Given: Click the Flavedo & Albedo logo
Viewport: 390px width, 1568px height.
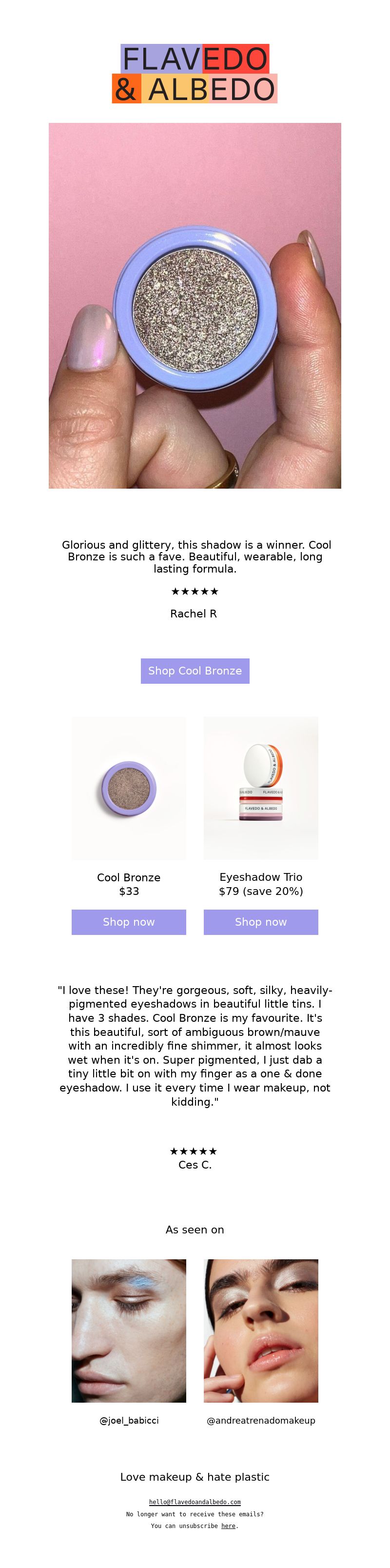Looking at the screenshot, I should [x=195, y=74].
